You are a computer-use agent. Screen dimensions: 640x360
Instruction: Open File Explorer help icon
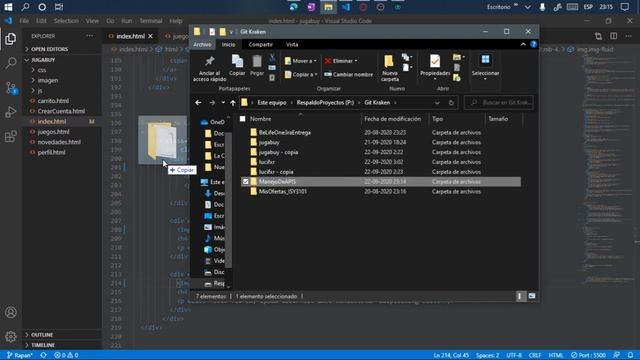click(x=533, y=44)
